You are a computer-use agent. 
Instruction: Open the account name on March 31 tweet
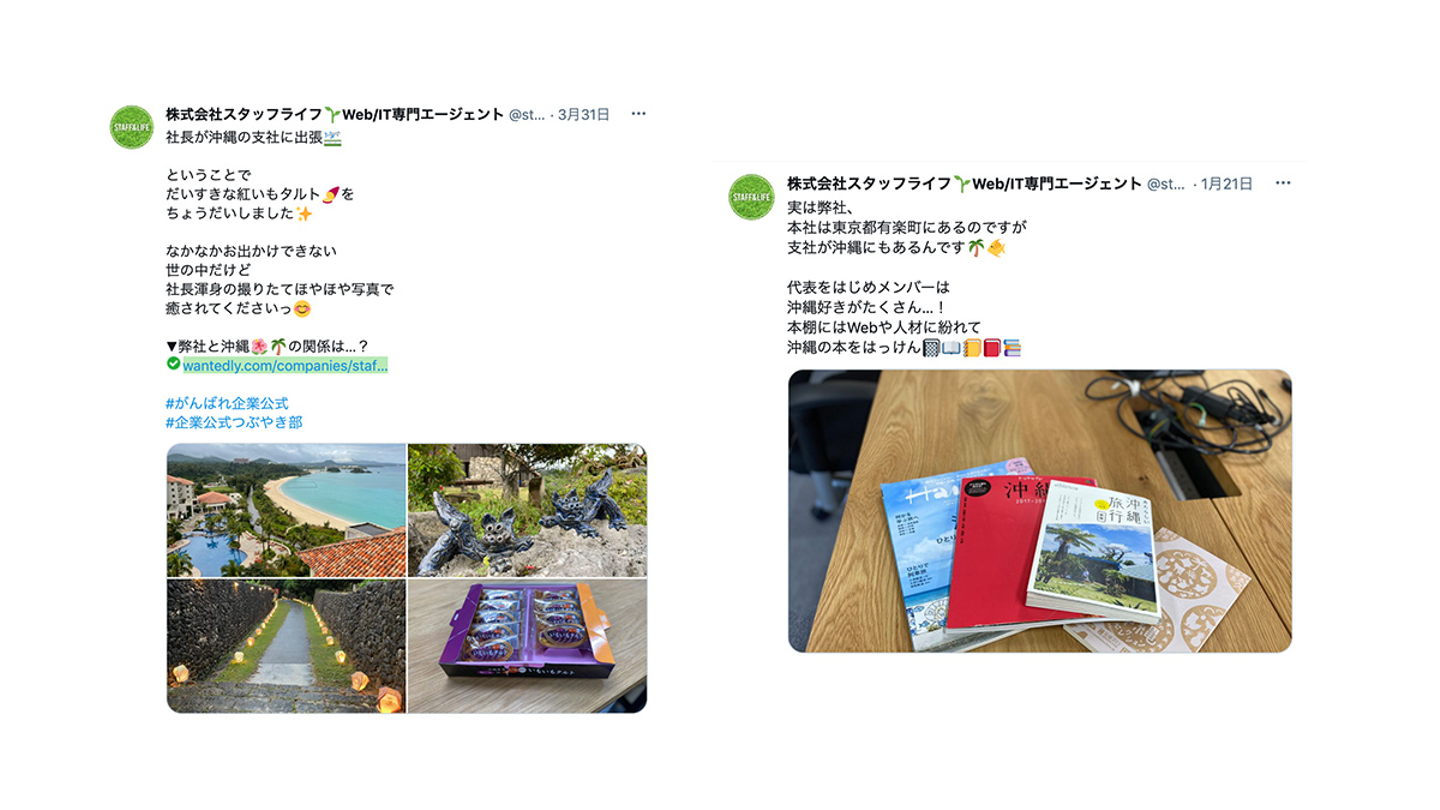click(335, 114)
